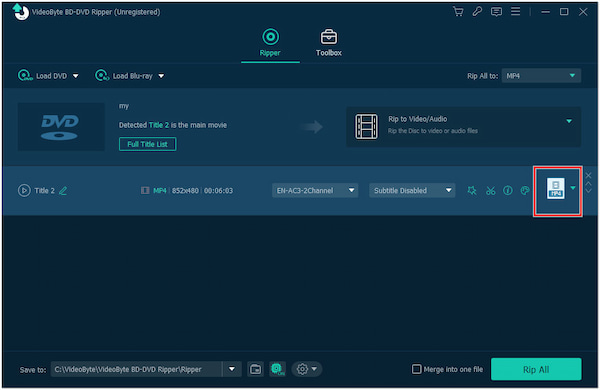Click the Load DVD button
600x390 pixels.
(42, 76)
